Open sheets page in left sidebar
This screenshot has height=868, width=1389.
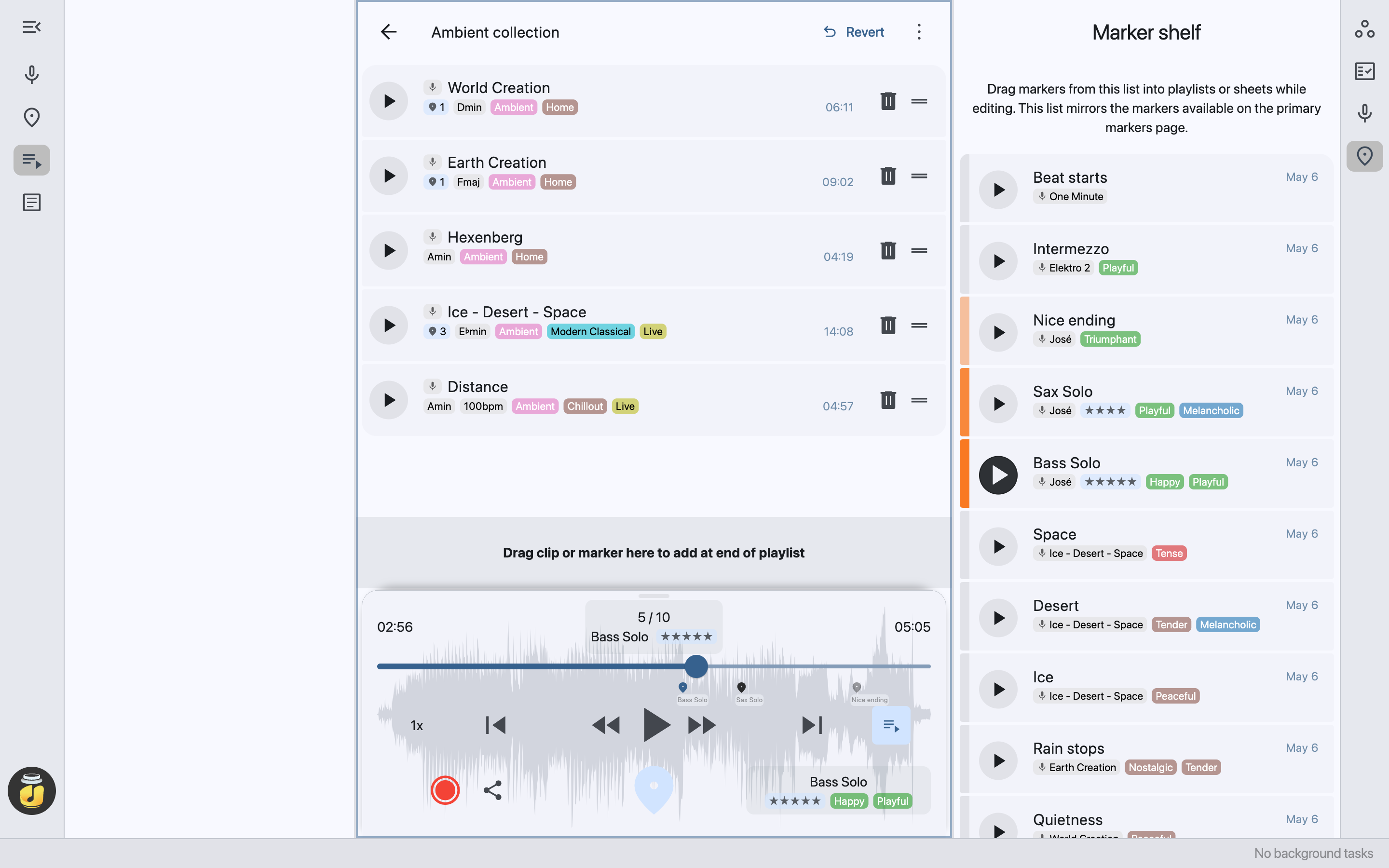pos(31,203)
